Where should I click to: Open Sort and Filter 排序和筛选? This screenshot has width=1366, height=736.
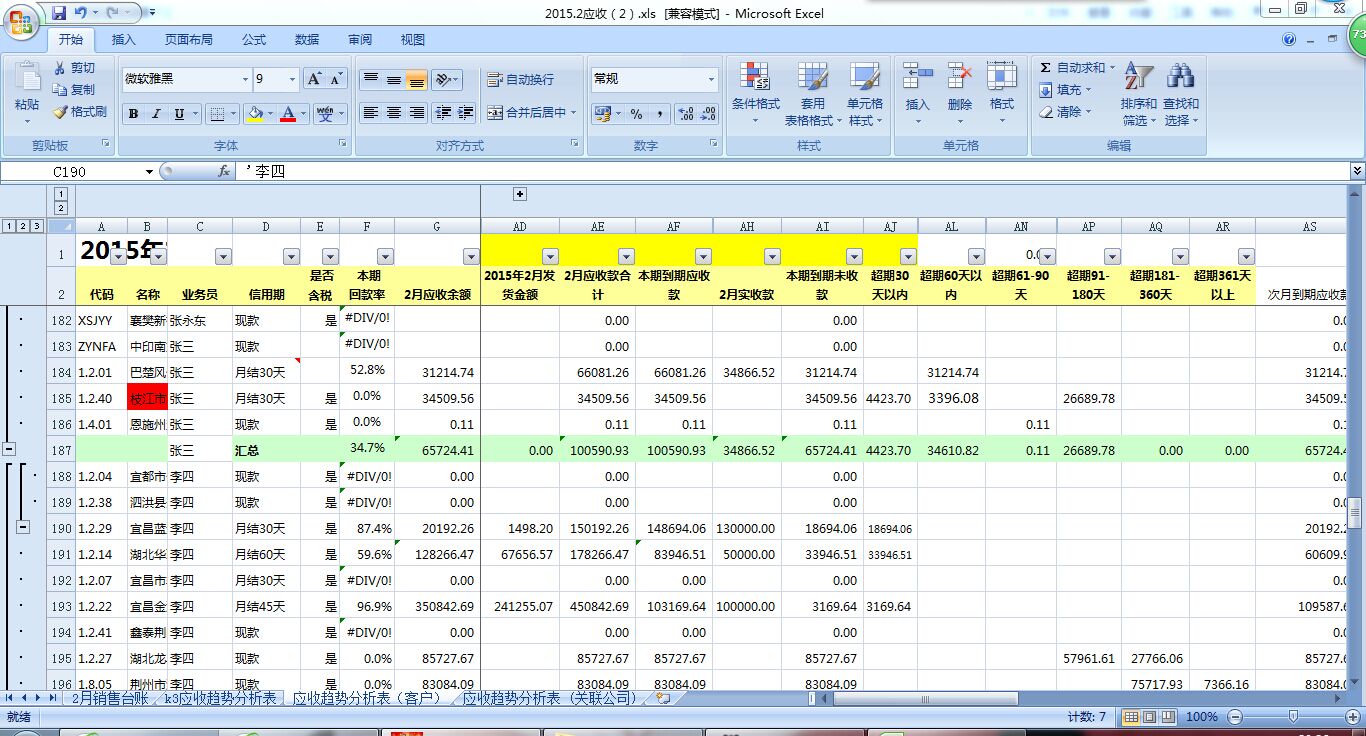[x=1138, y=95]
